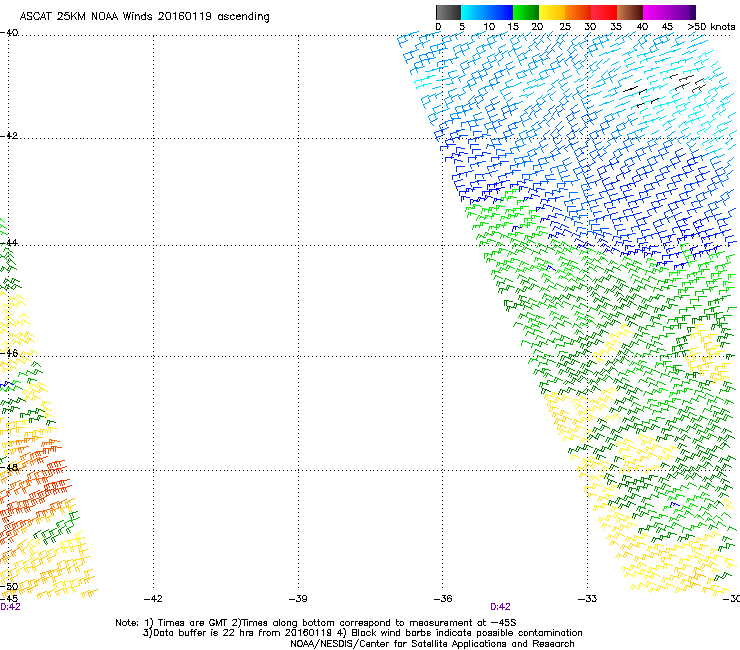Click the "25" label on the color scale
Viewport: 740px width, 650px height.
tap(565, 27)
